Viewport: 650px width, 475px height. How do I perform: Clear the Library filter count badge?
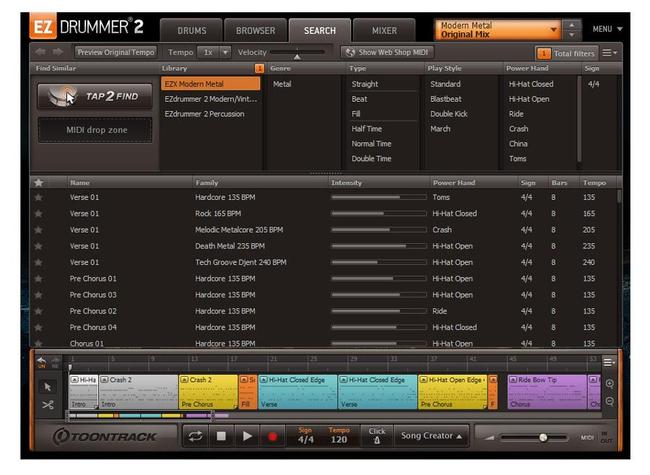pos(260,68)
